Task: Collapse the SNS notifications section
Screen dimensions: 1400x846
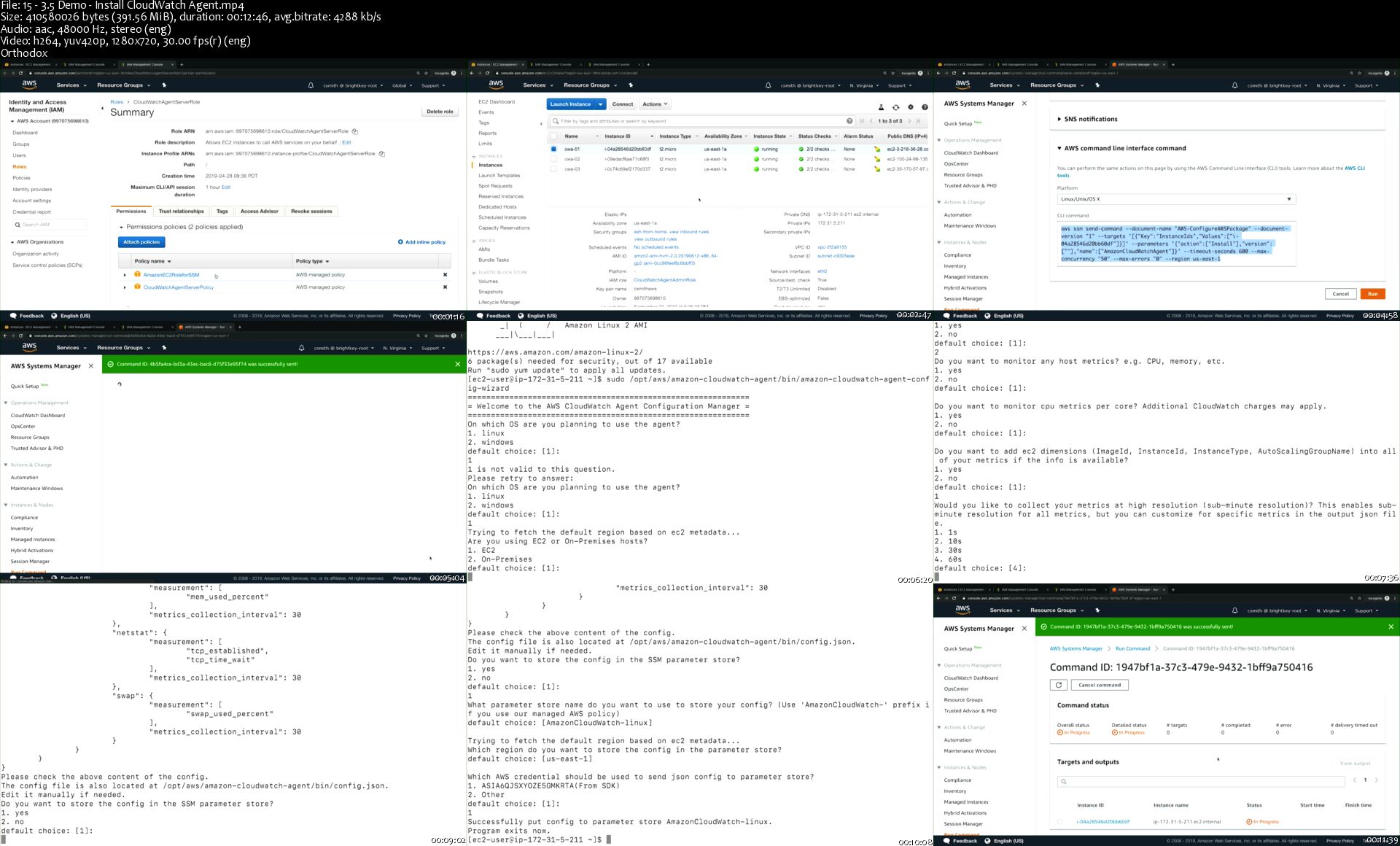Action: [x=1059, y=119]
